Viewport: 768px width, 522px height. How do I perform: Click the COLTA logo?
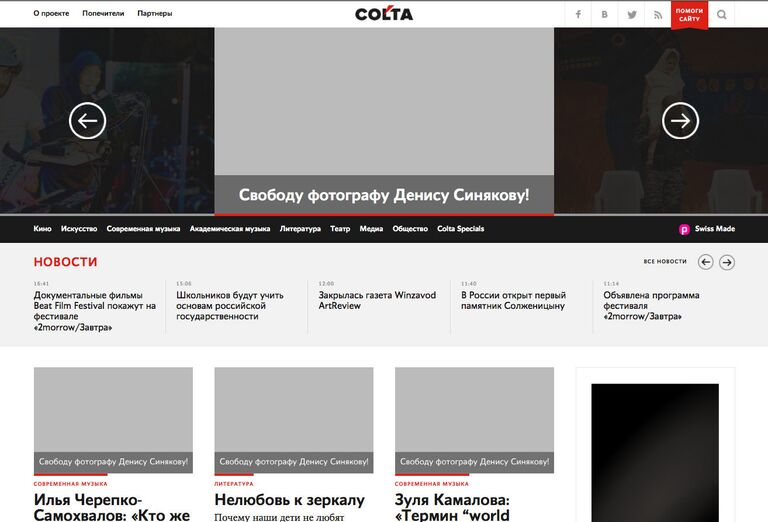pyautogui.click(x=384, y=14)
